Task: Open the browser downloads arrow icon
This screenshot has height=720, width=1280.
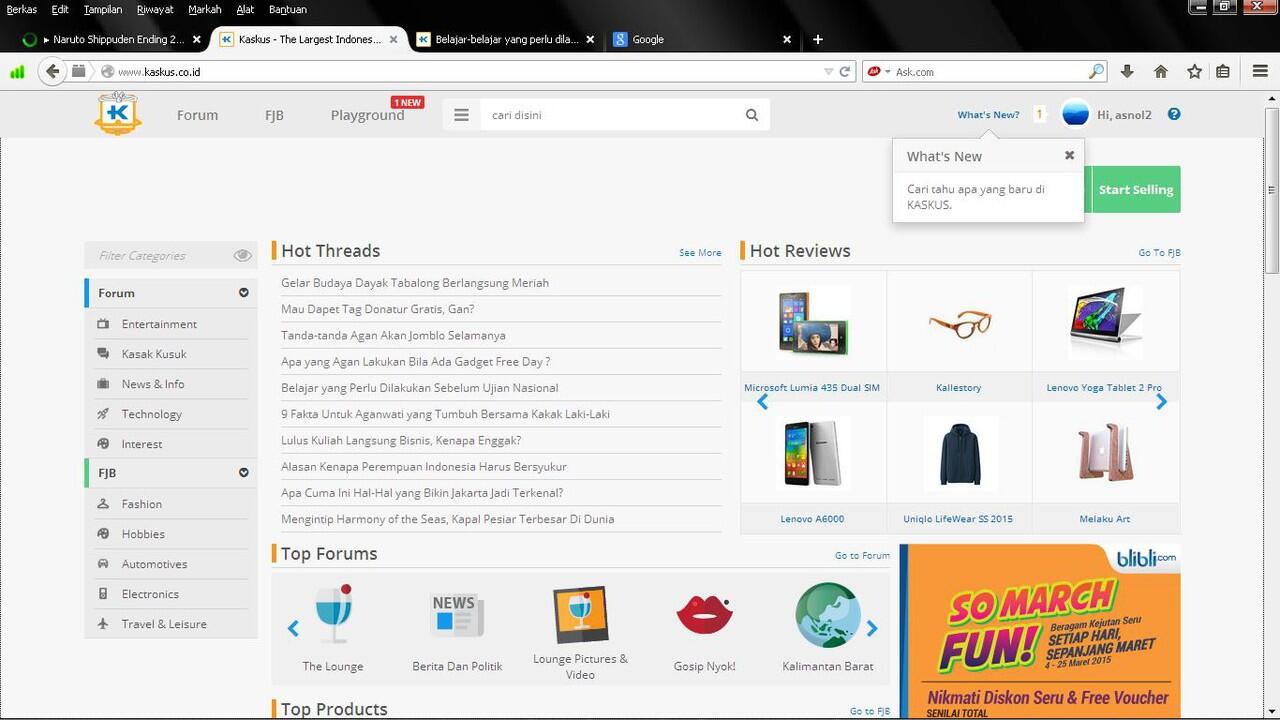Action: (1127, 71)
